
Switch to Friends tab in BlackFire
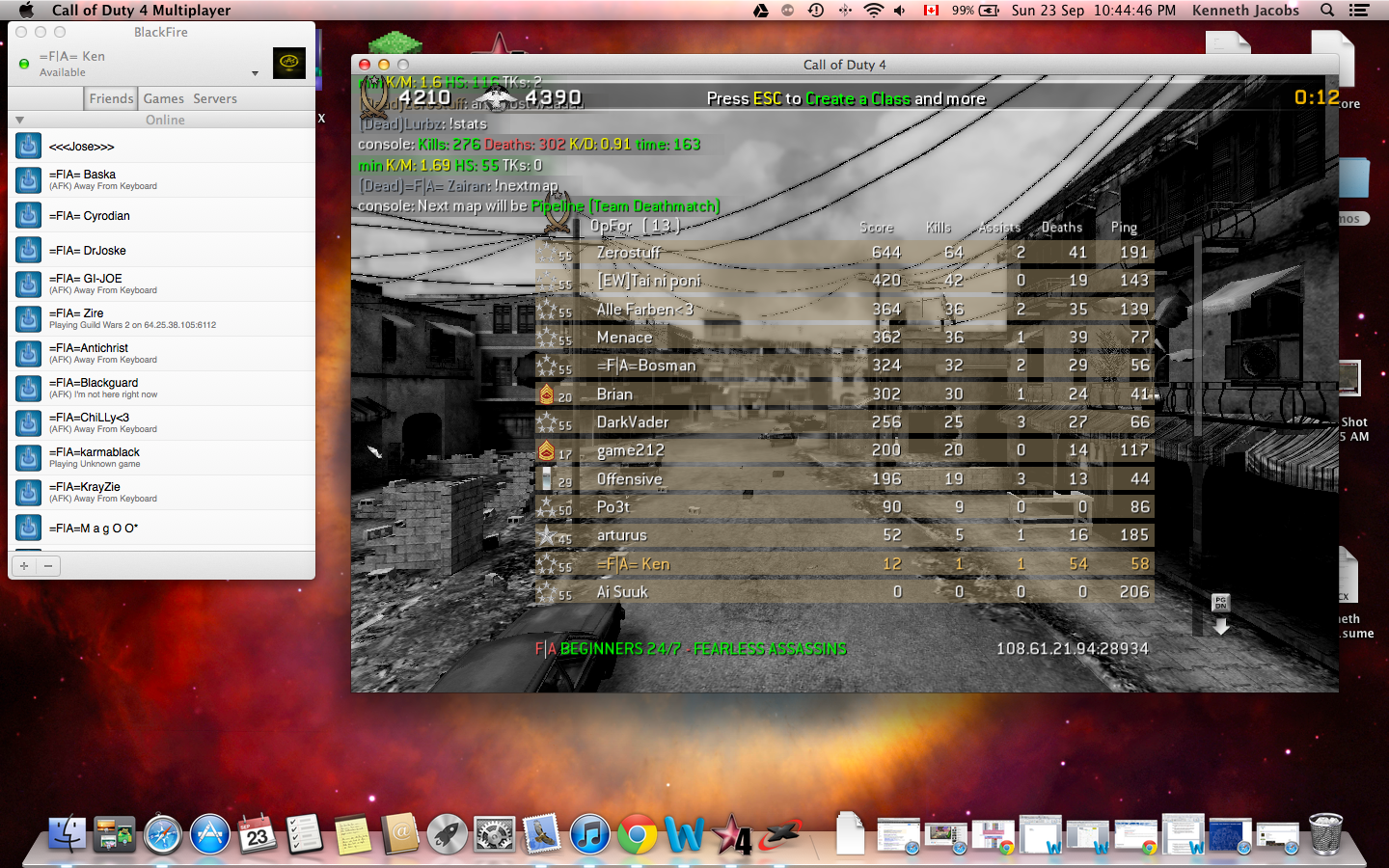(111, 98)
